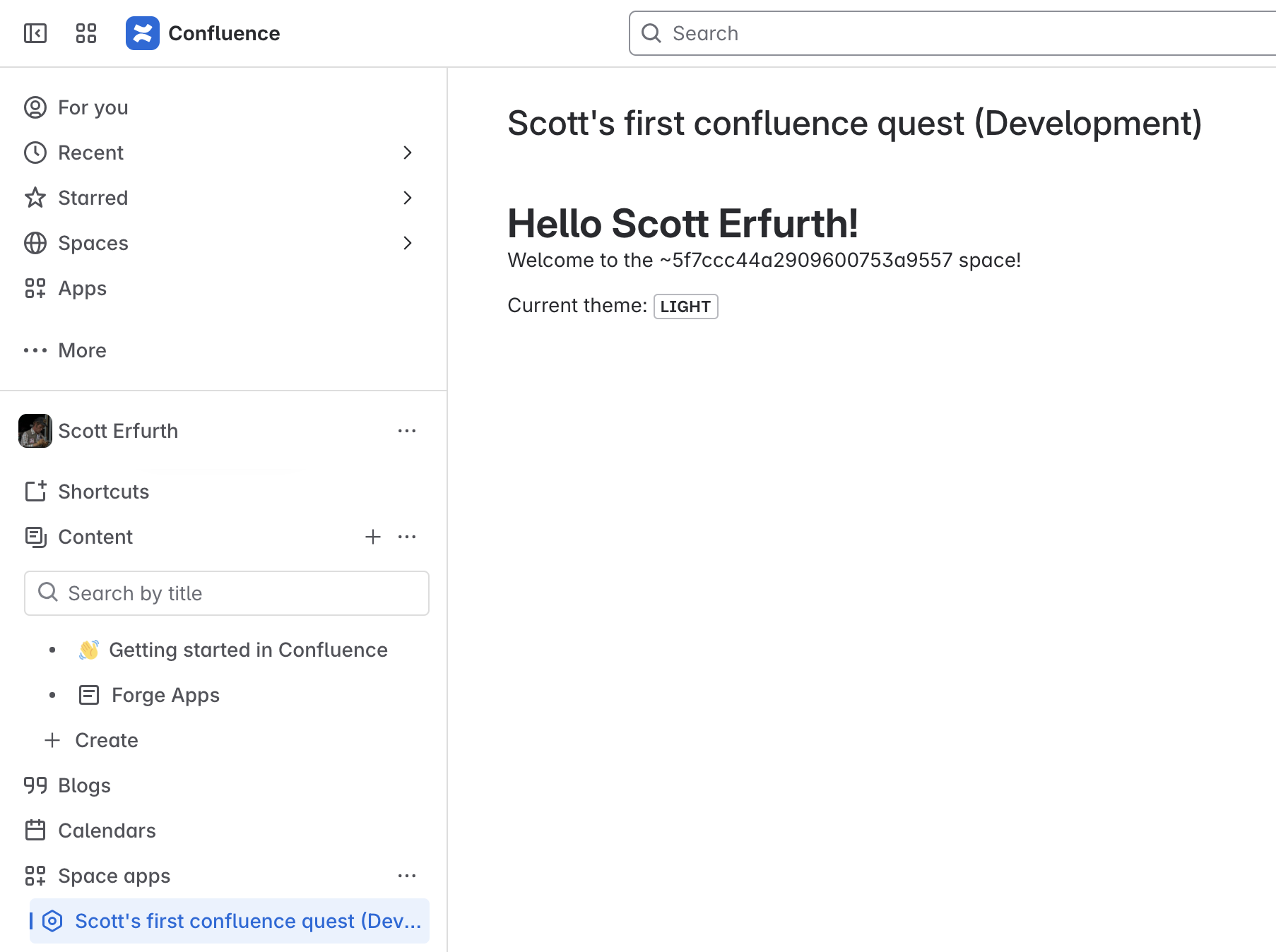Screen dimensions: 1276x952
Task: Open the Forge Apps page
Action: click(x=165, y=695)
